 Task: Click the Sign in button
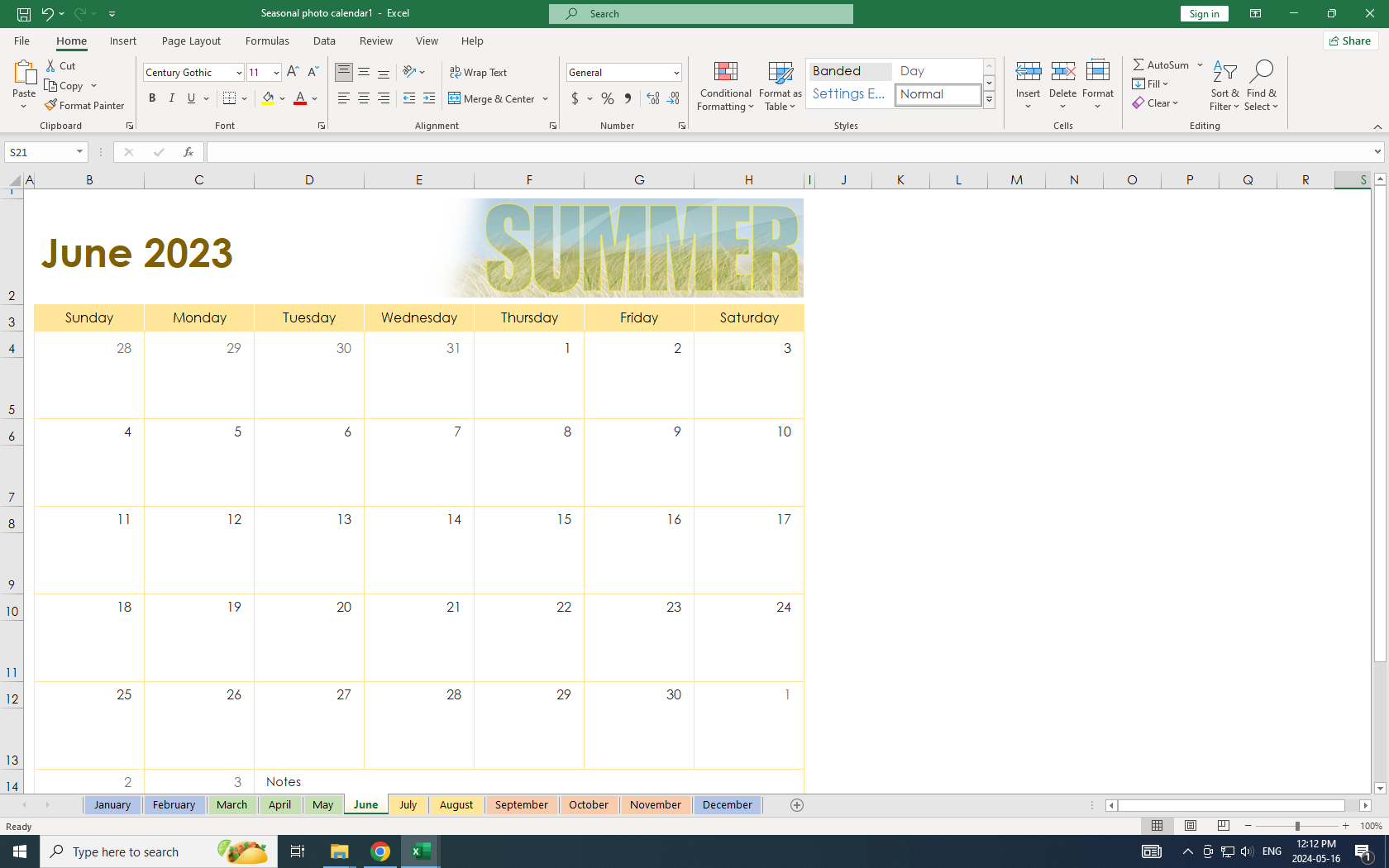1204,14
